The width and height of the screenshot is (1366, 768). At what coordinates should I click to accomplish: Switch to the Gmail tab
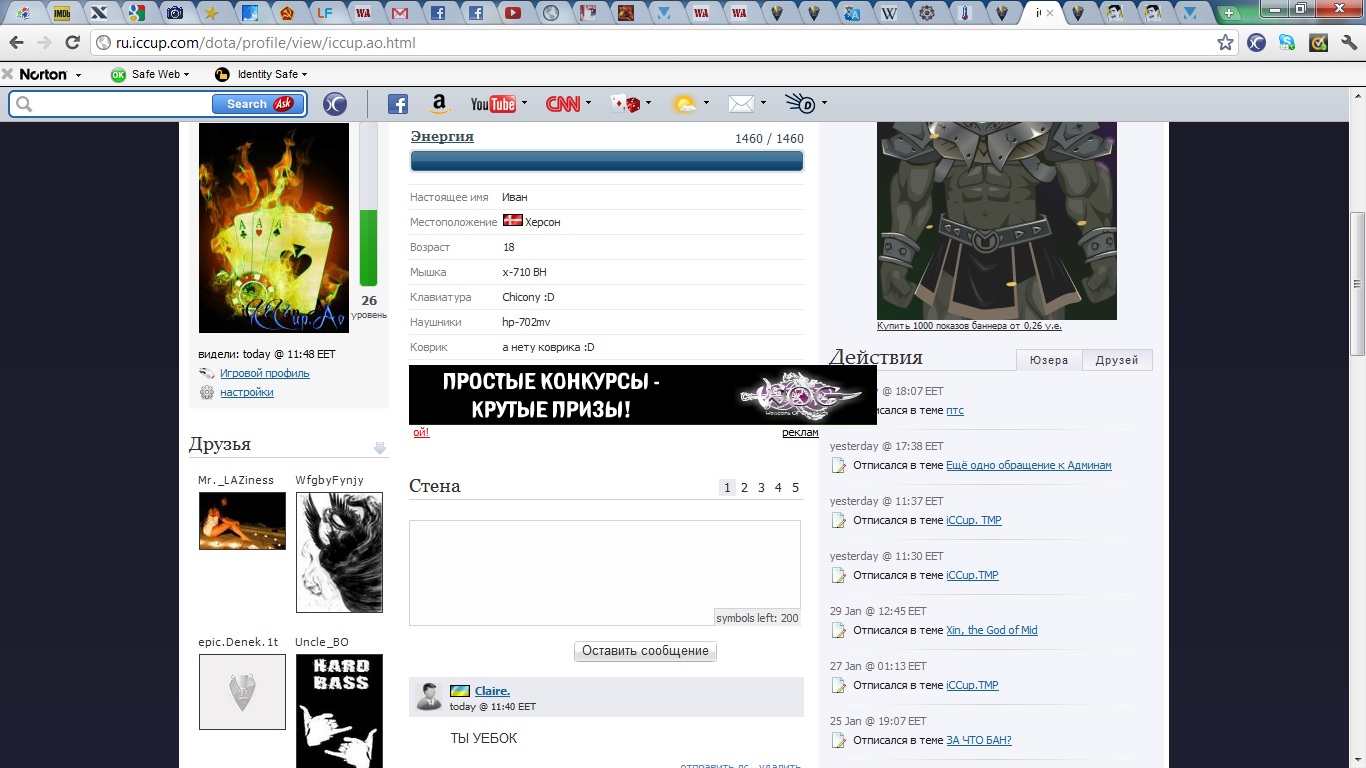click(400, 13)
